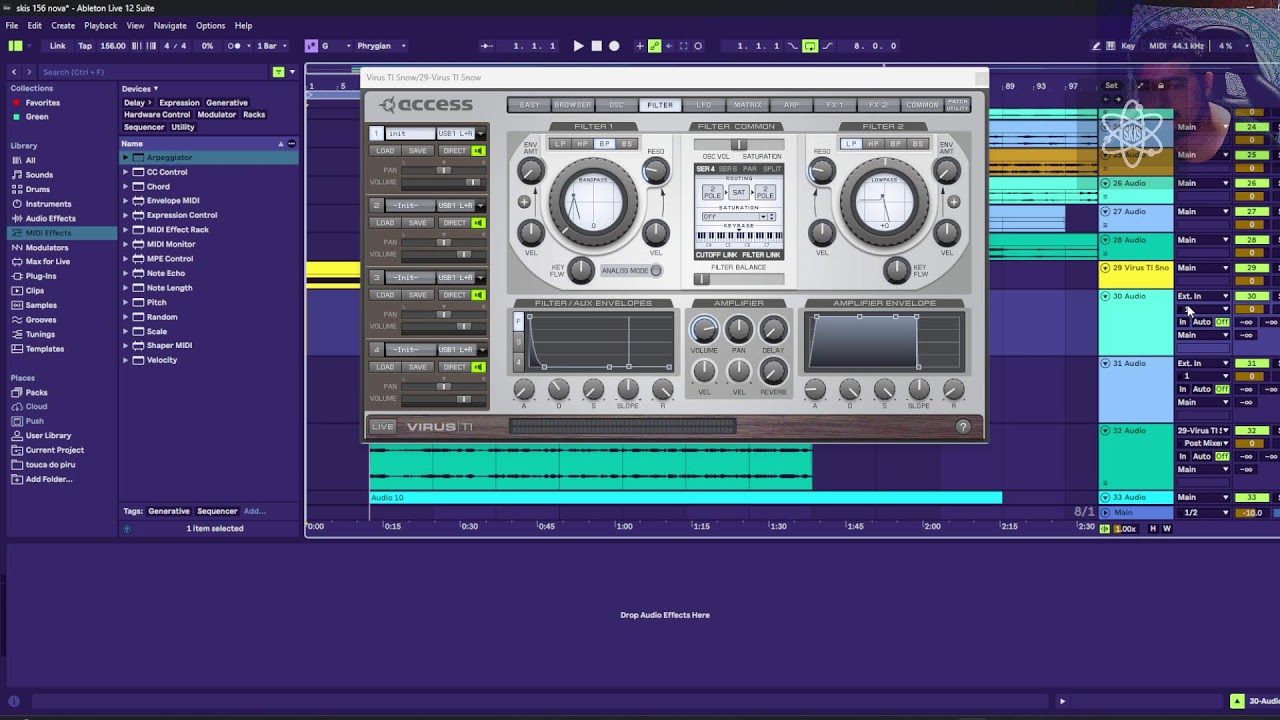
Task: Open the Saturation type dropdown
Action: point(738,217)
